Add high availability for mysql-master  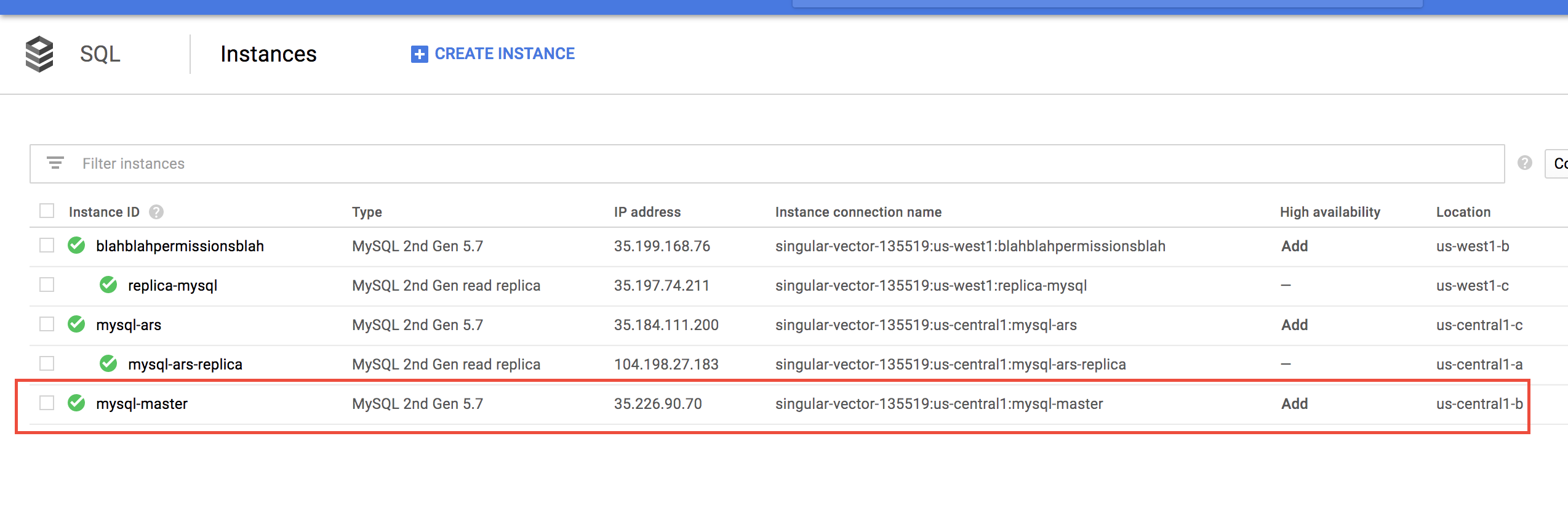coord(1295,404)
